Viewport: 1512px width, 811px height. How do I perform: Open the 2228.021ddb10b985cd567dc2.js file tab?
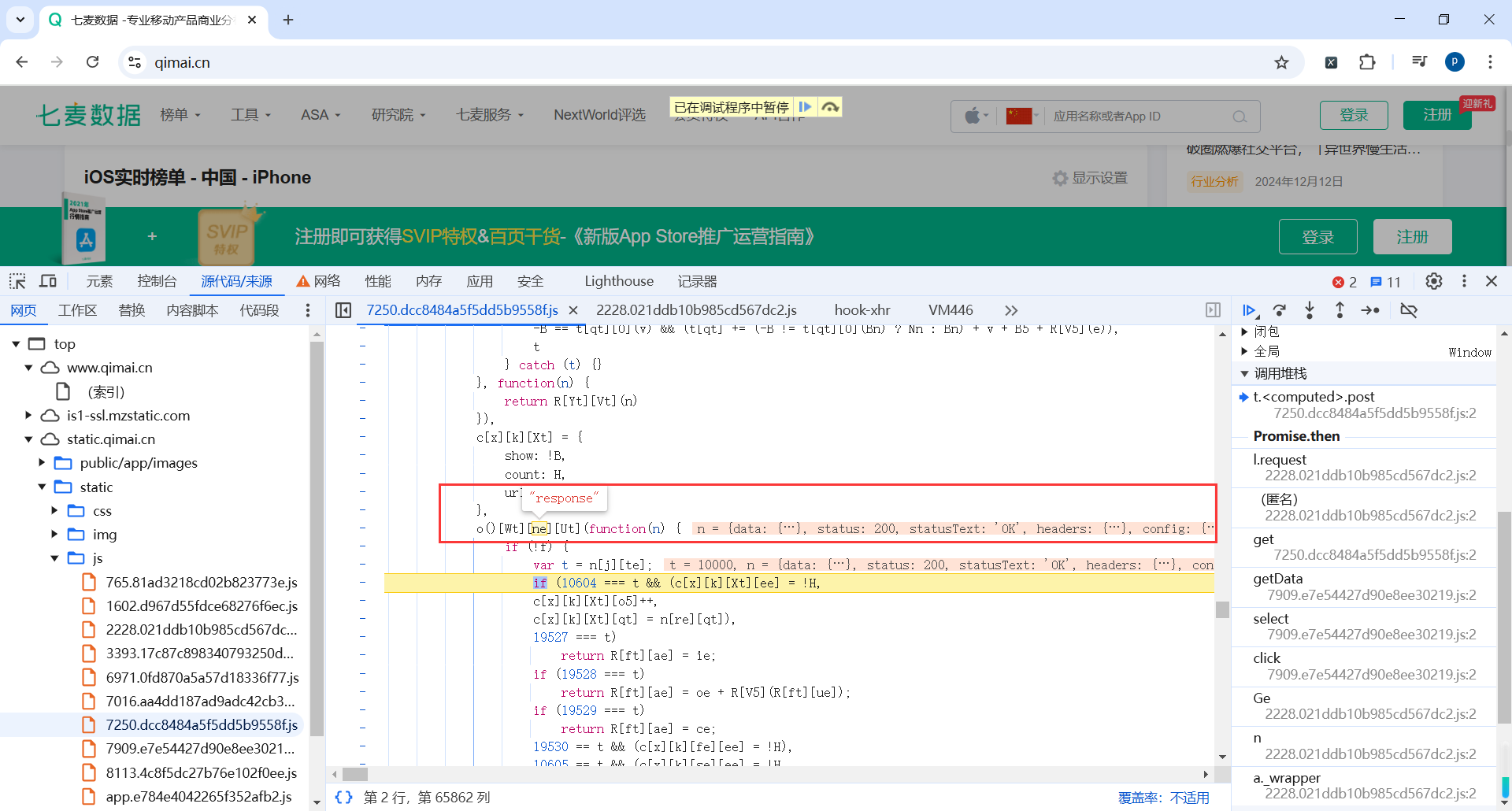click(x=696, y=310)
